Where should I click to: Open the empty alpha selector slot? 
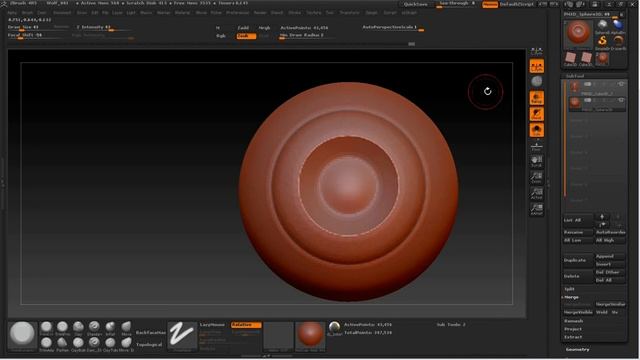278,336
